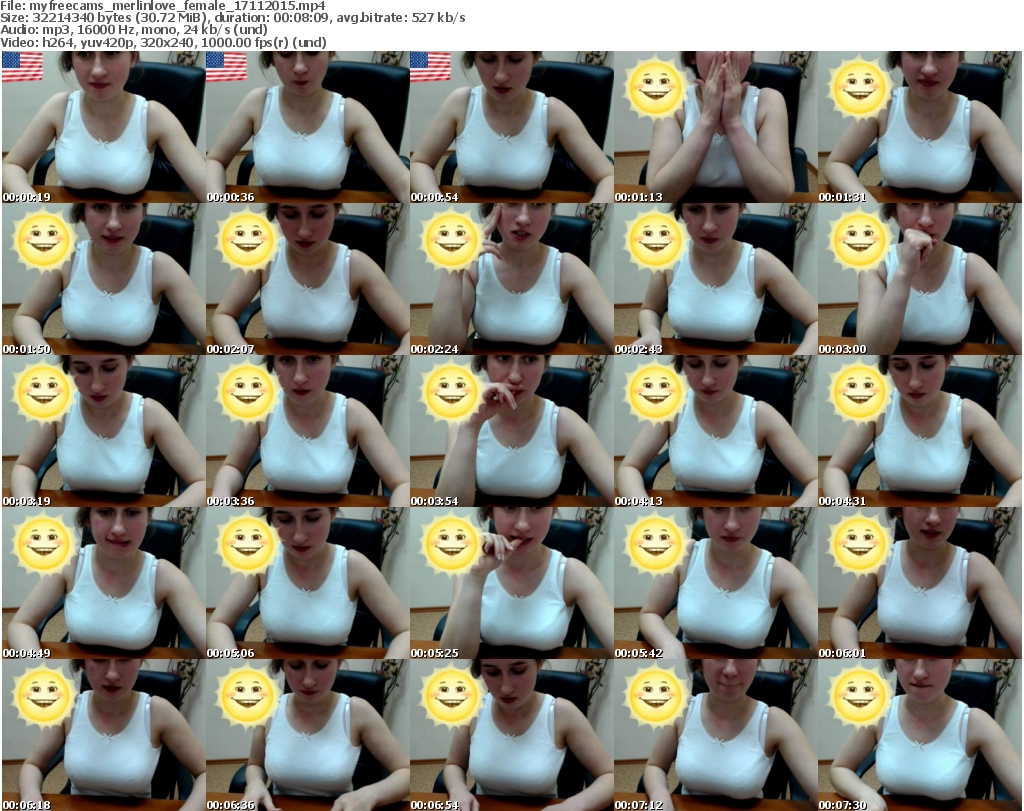1024x811 pixels.
Task: Open the frame stamped 00:07:30
Action: pyautogui.click(x=920, y=735)
